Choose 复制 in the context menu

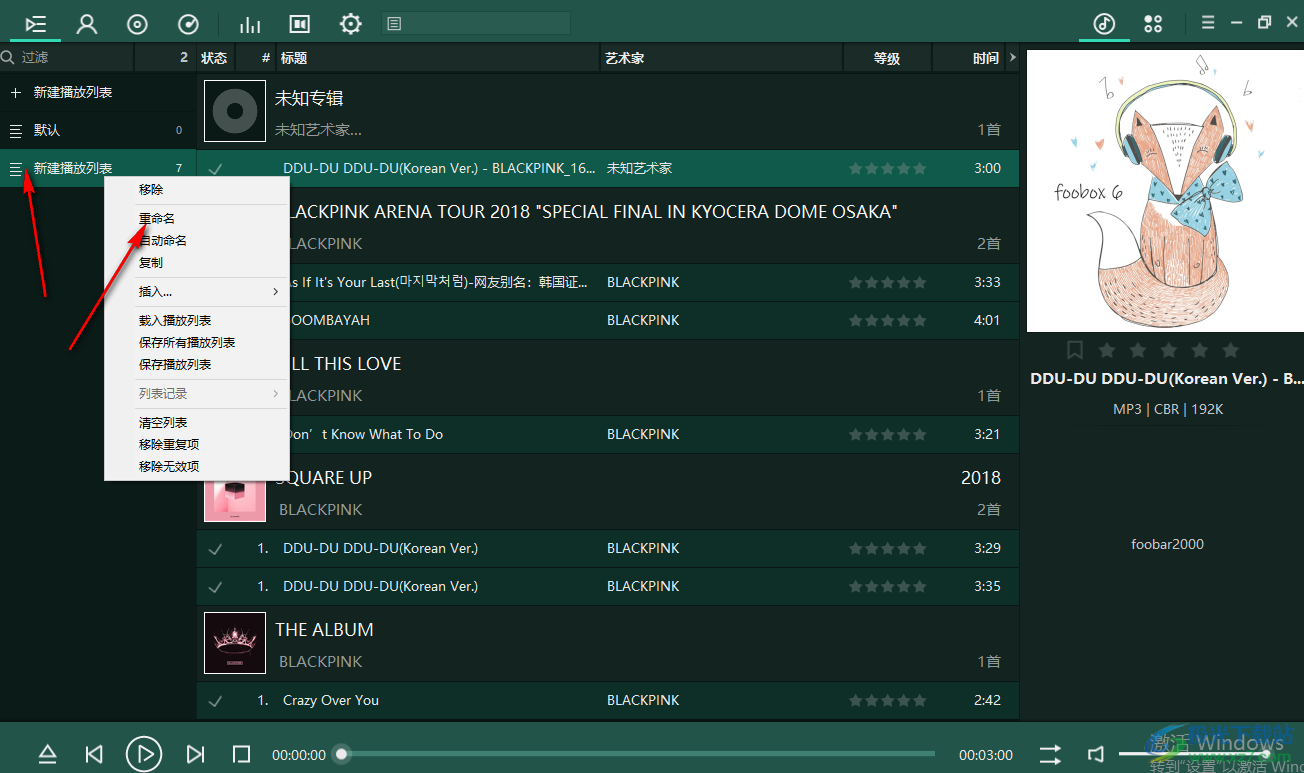click(x=151, y=262)
